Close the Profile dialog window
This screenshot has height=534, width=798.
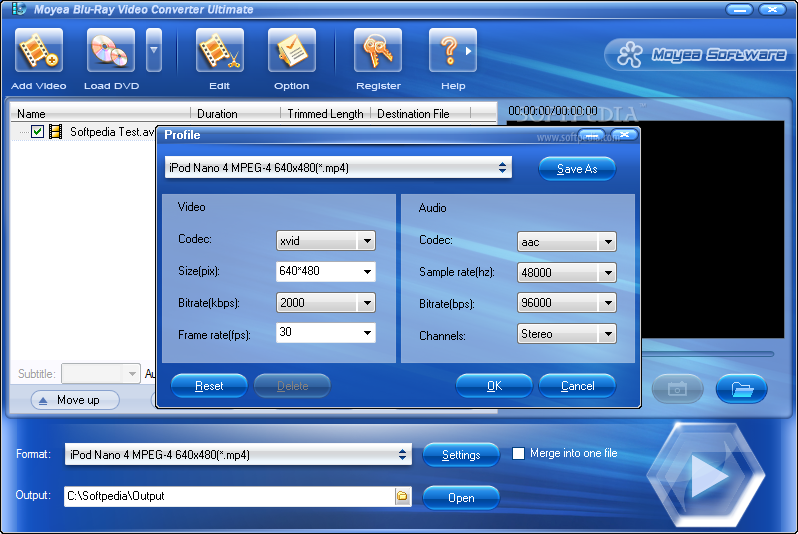tap(624, 135)
